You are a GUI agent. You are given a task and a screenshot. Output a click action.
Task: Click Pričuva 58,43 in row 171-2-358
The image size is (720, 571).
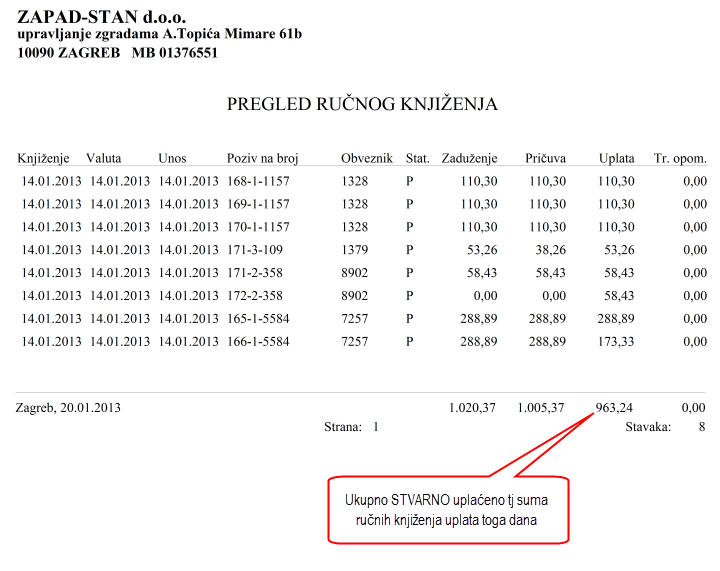tap(551, 273)
